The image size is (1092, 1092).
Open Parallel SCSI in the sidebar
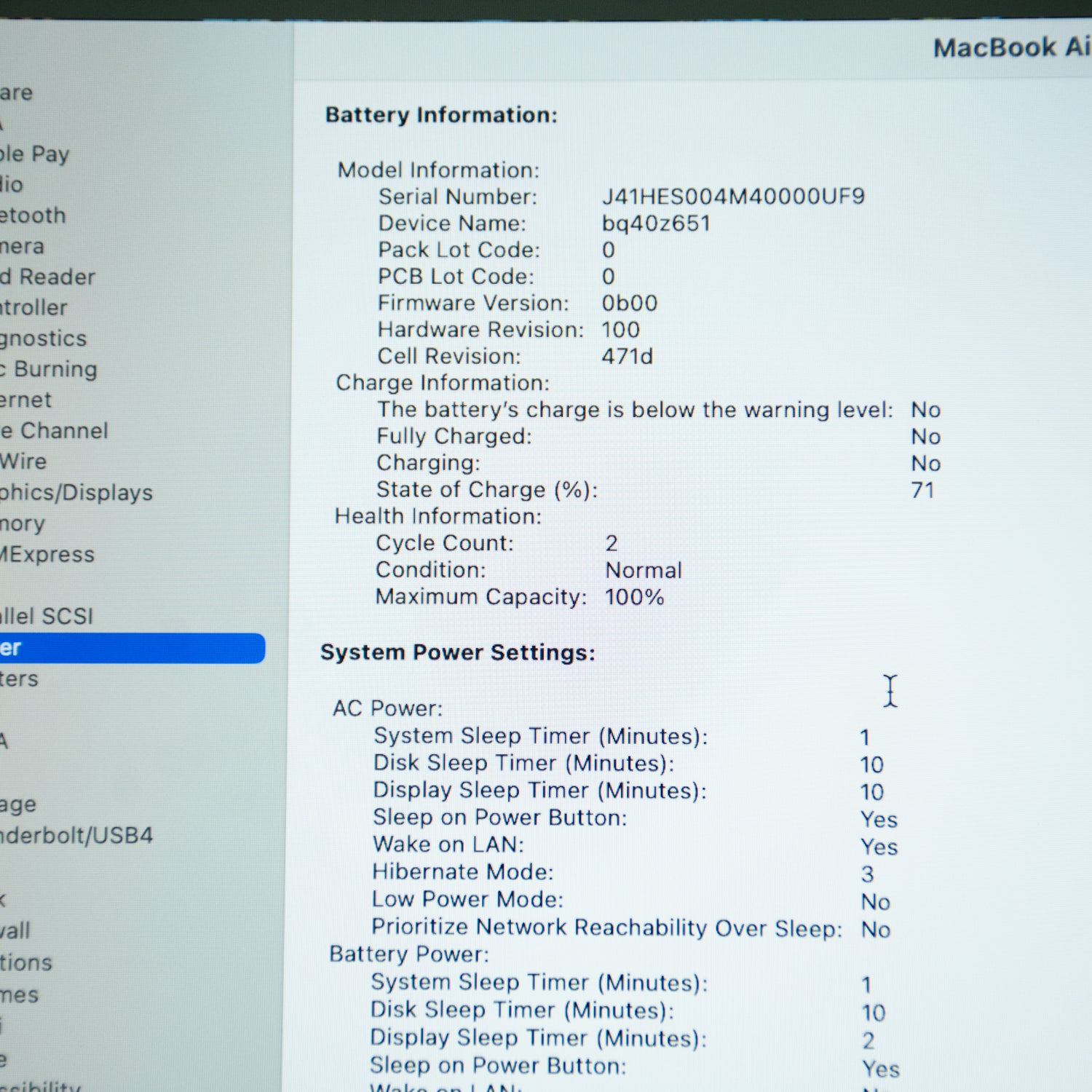[47, 616]
